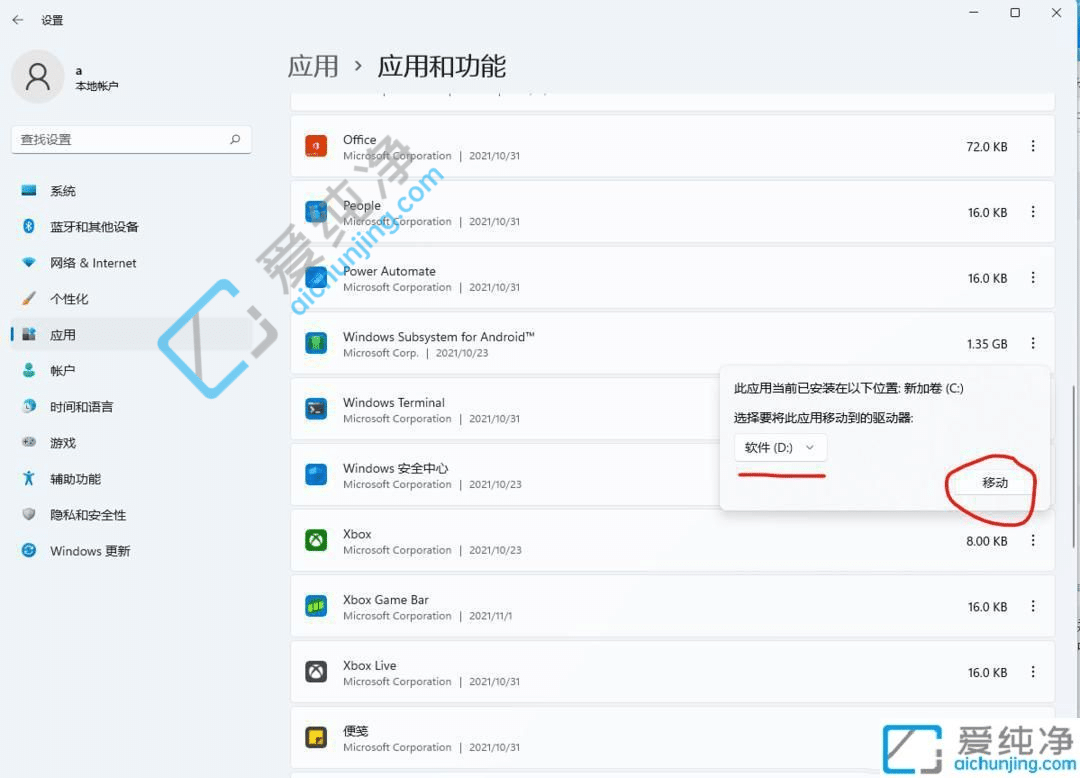Open 辅助功能 settings

pyautogui.click(x=131, y=479)
